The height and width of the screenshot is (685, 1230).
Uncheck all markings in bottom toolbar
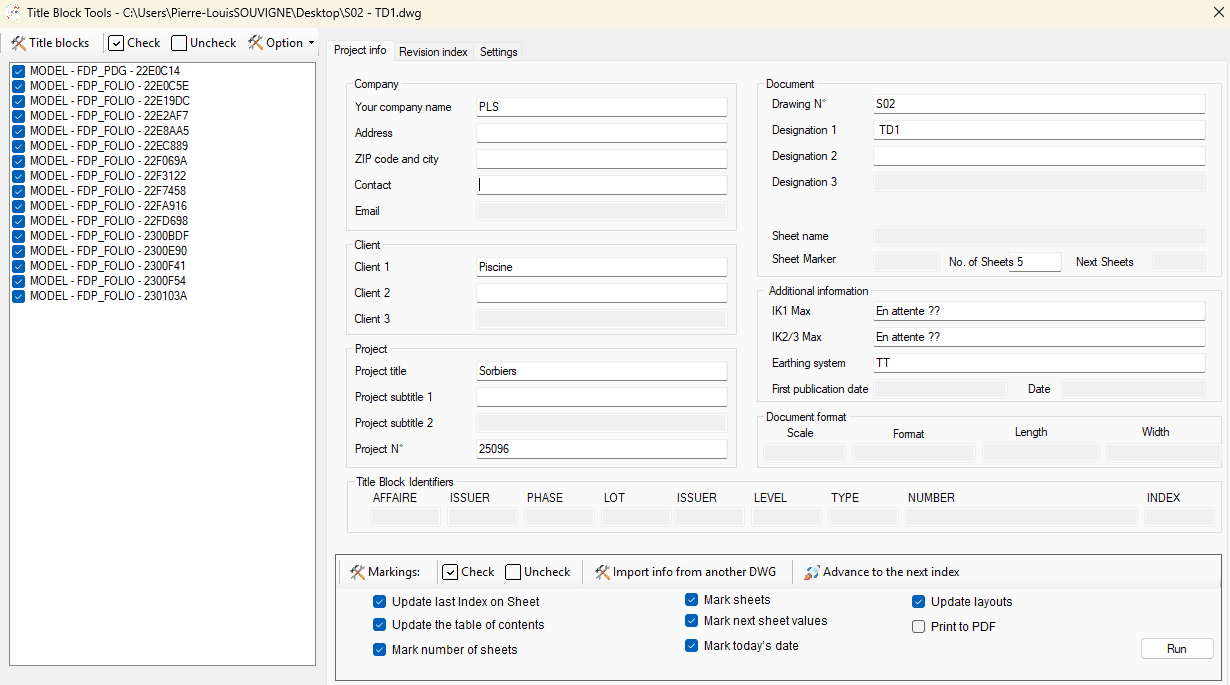coord(538,572)
